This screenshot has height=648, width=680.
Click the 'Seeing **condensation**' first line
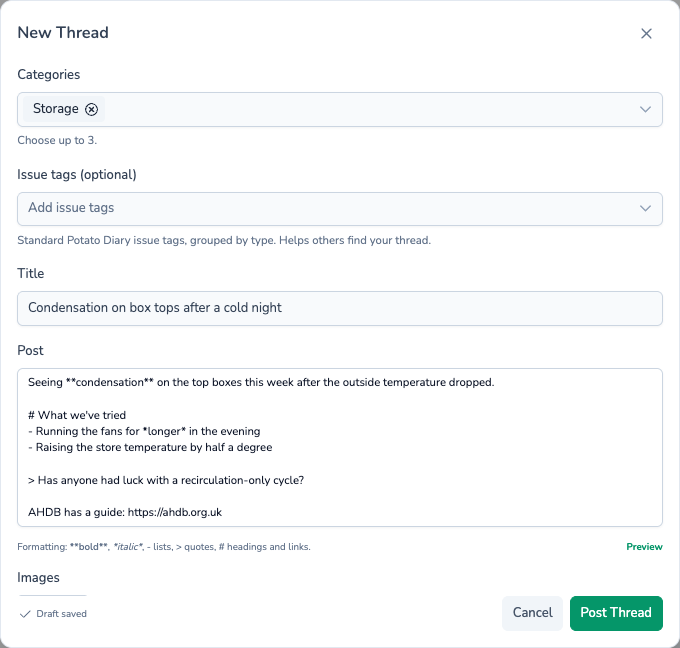tap(261, 382)
